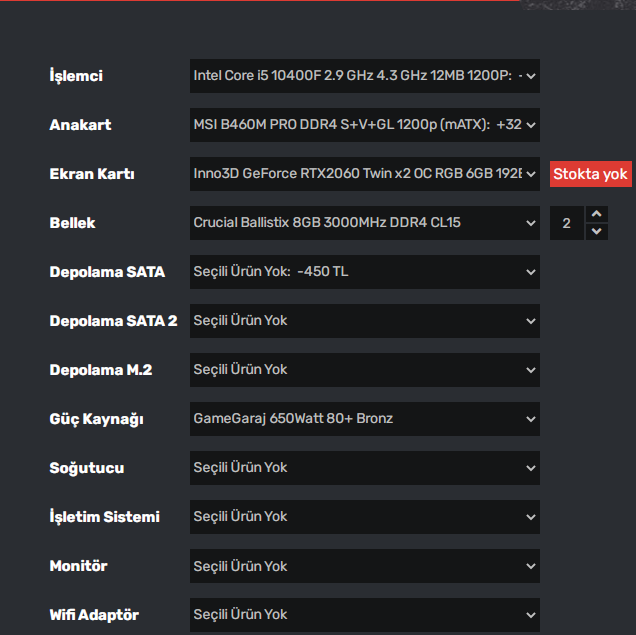Open the İşletim Sistemi dropdown
This screenshot has height=635, width=636.
click(x=364, y=517)
